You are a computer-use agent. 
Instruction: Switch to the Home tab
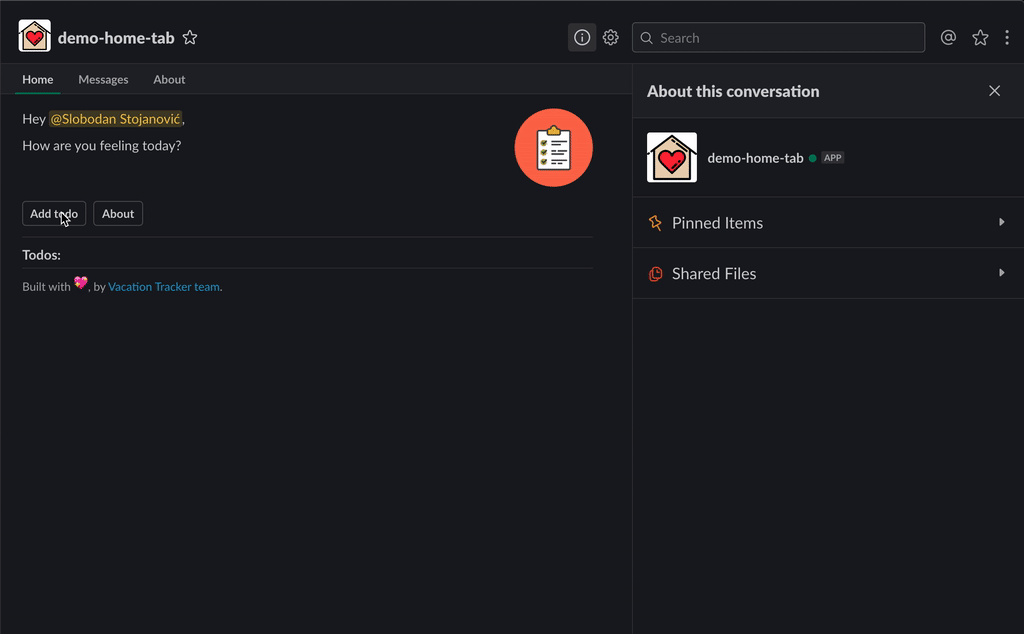[38, 80]
